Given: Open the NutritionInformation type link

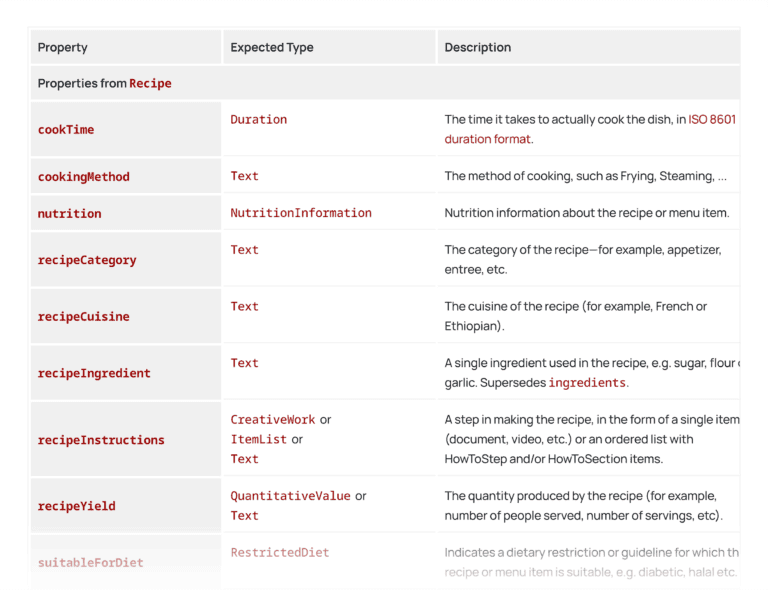Looking at the screenshot, I should coord(301,213).
